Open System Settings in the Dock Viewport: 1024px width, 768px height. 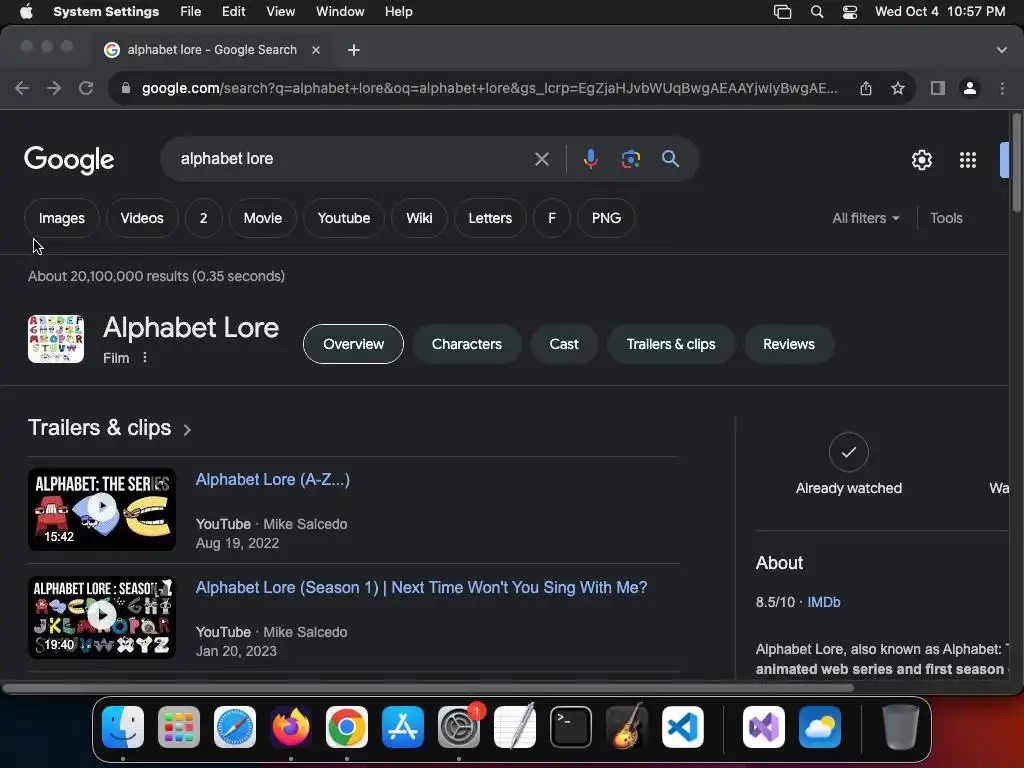(459, 727)
